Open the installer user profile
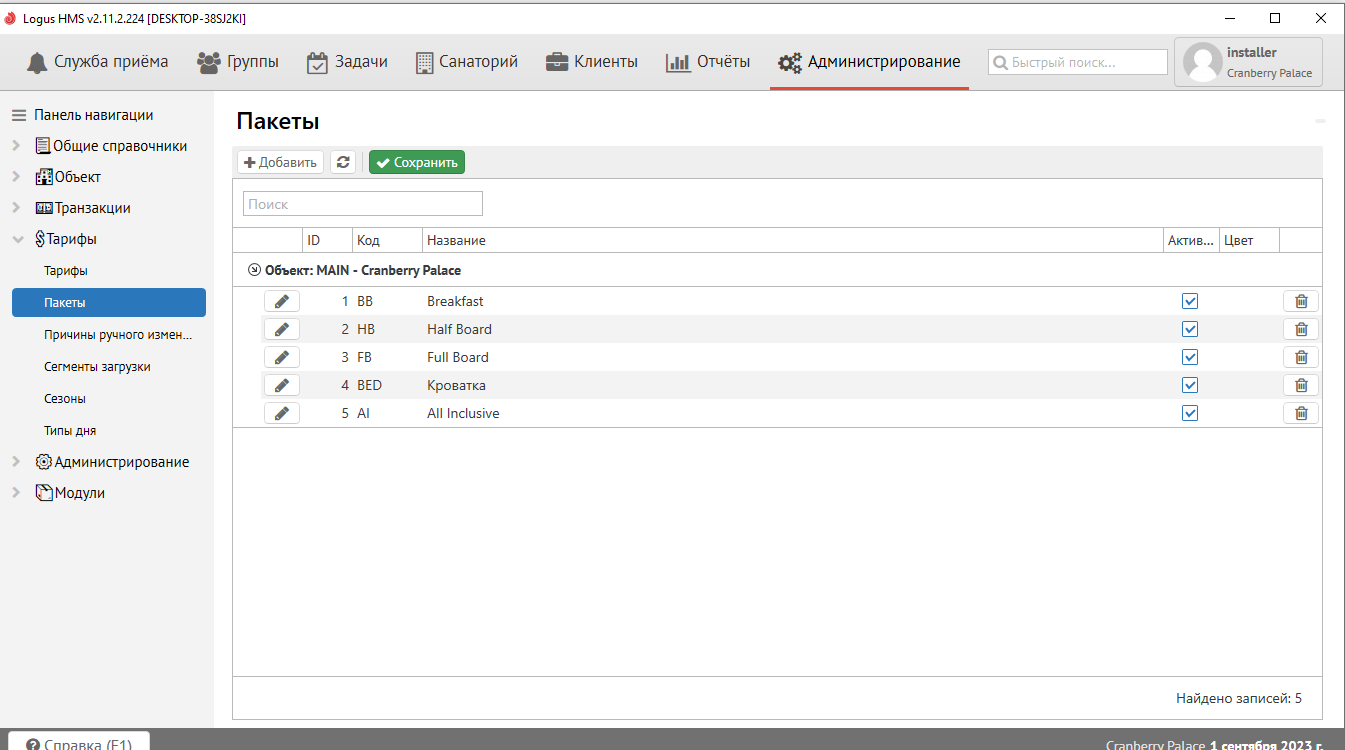The height and width of the screenshot is (750, 1345). [x=1248, y=62]
